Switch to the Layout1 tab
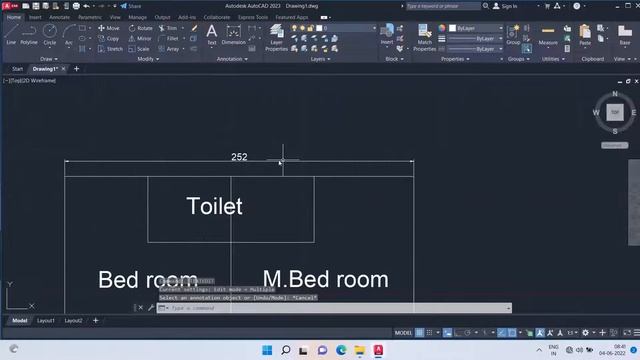Screen dimensions: 640x360 coord(46,321)
